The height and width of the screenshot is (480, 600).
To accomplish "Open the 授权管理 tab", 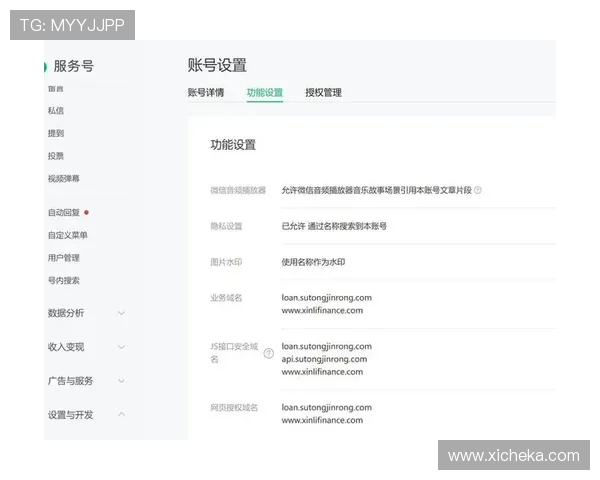I will click(323, 93).
